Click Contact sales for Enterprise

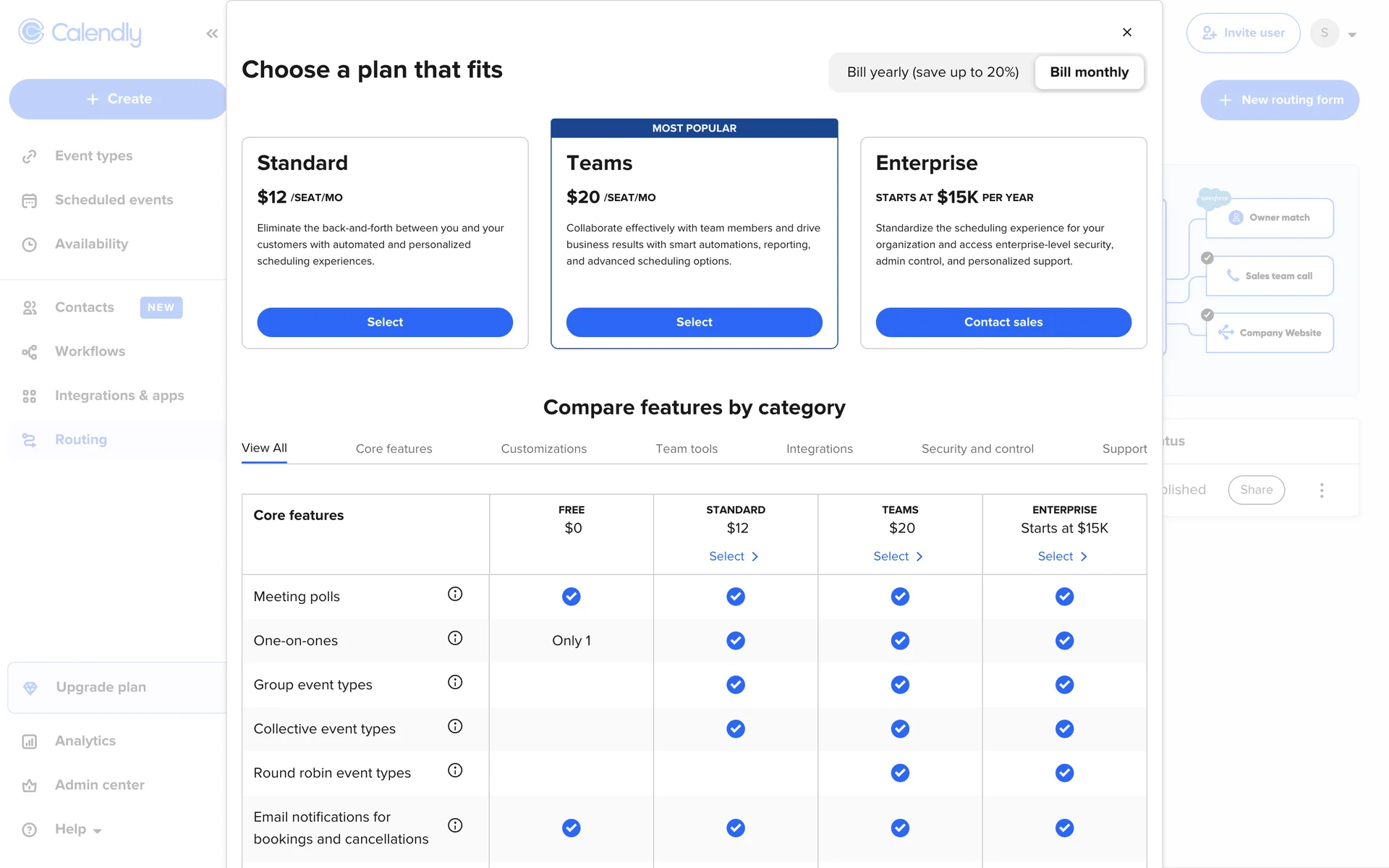tap(1003, 322)
